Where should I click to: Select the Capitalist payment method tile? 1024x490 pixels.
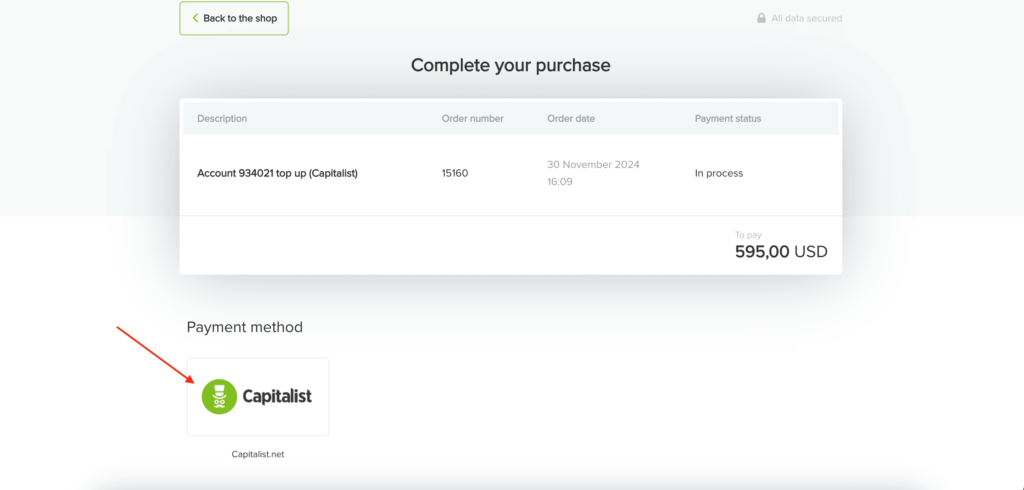point(258,397)
